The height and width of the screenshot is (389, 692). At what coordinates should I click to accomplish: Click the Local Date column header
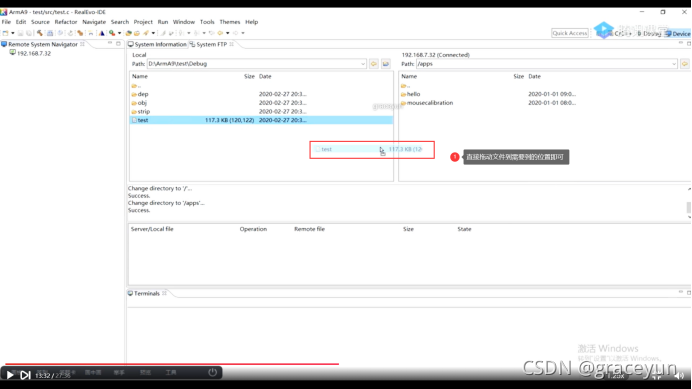265,76
